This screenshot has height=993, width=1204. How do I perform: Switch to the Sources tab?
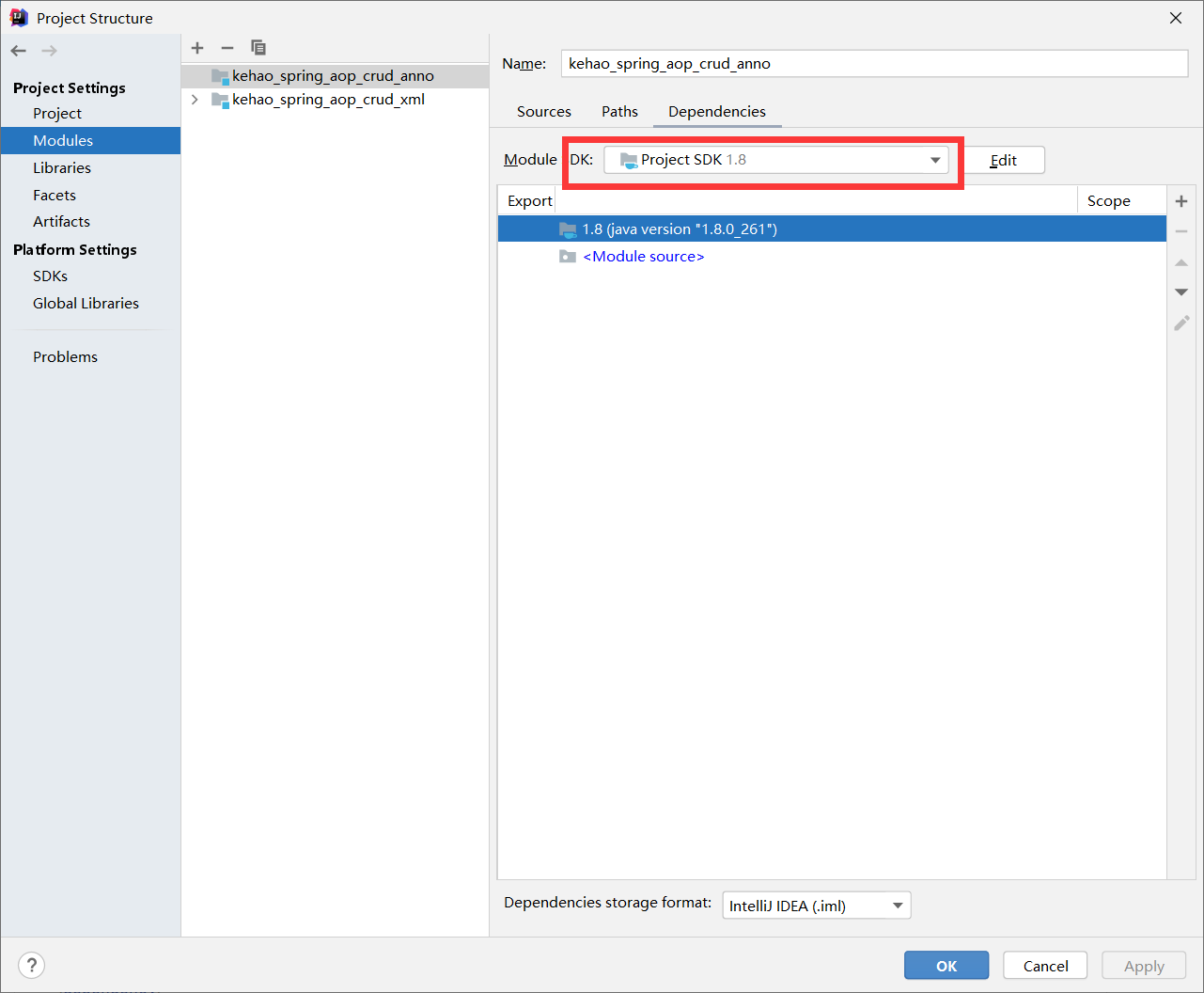pos(544,112)
